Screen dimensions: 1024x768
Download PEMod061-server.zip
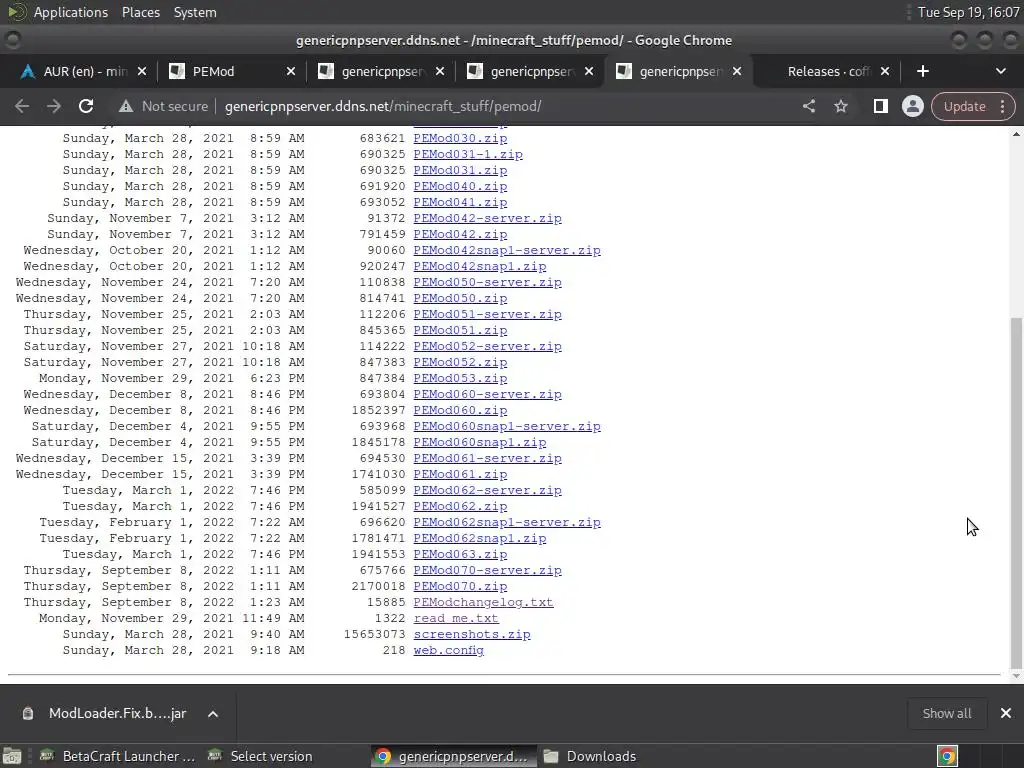487,458
